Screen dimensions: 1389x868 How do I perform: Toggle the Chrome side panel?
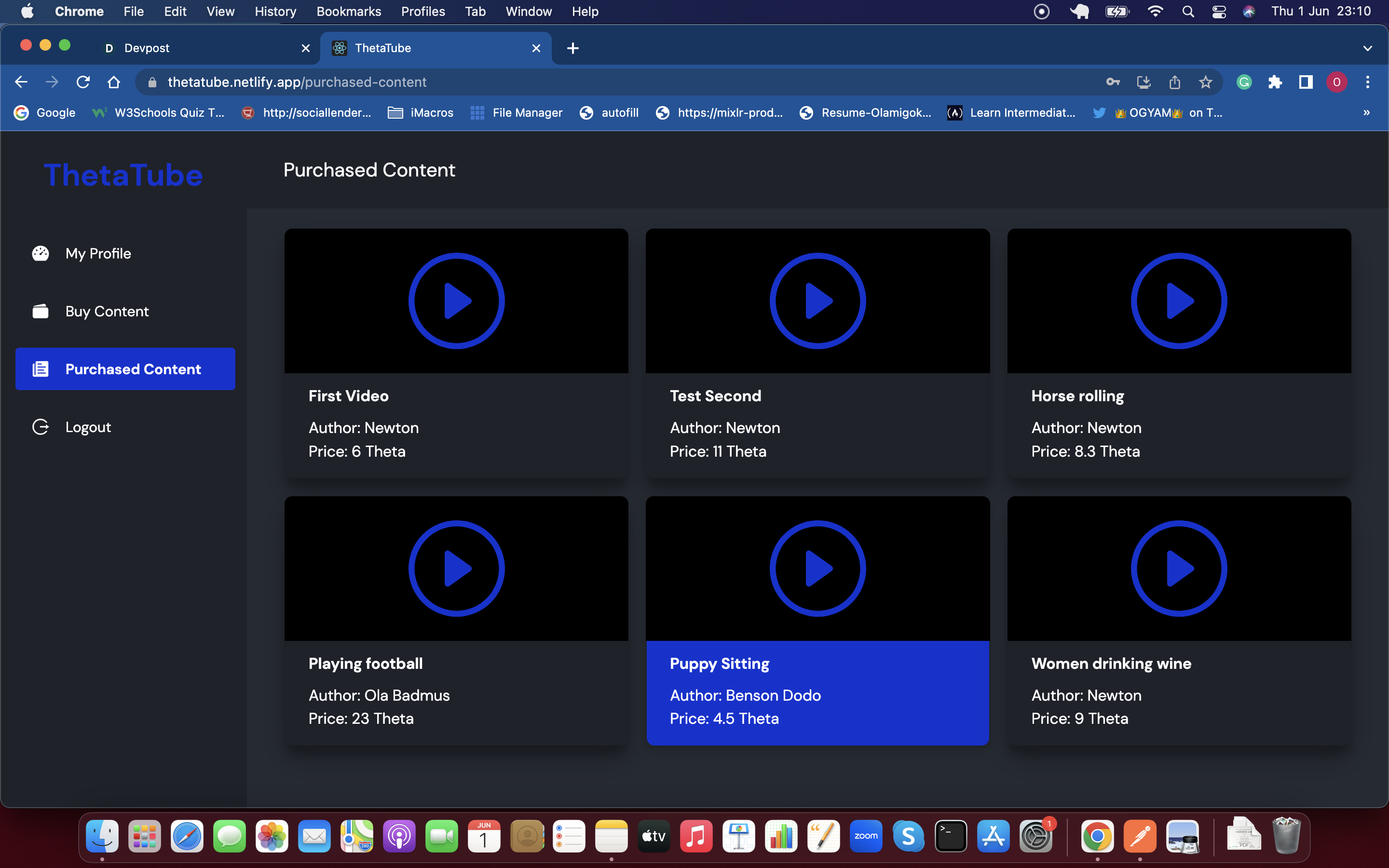click(x=1306, y=82)
